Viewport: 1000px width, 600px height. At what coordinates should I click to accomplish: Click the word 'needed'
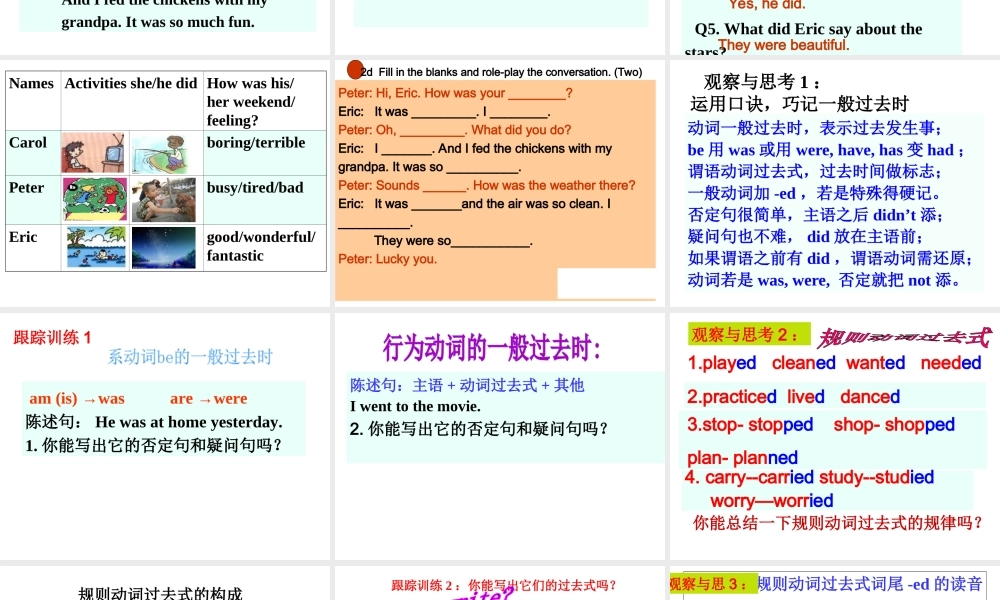pyautogui.click(x=951, y=363)
